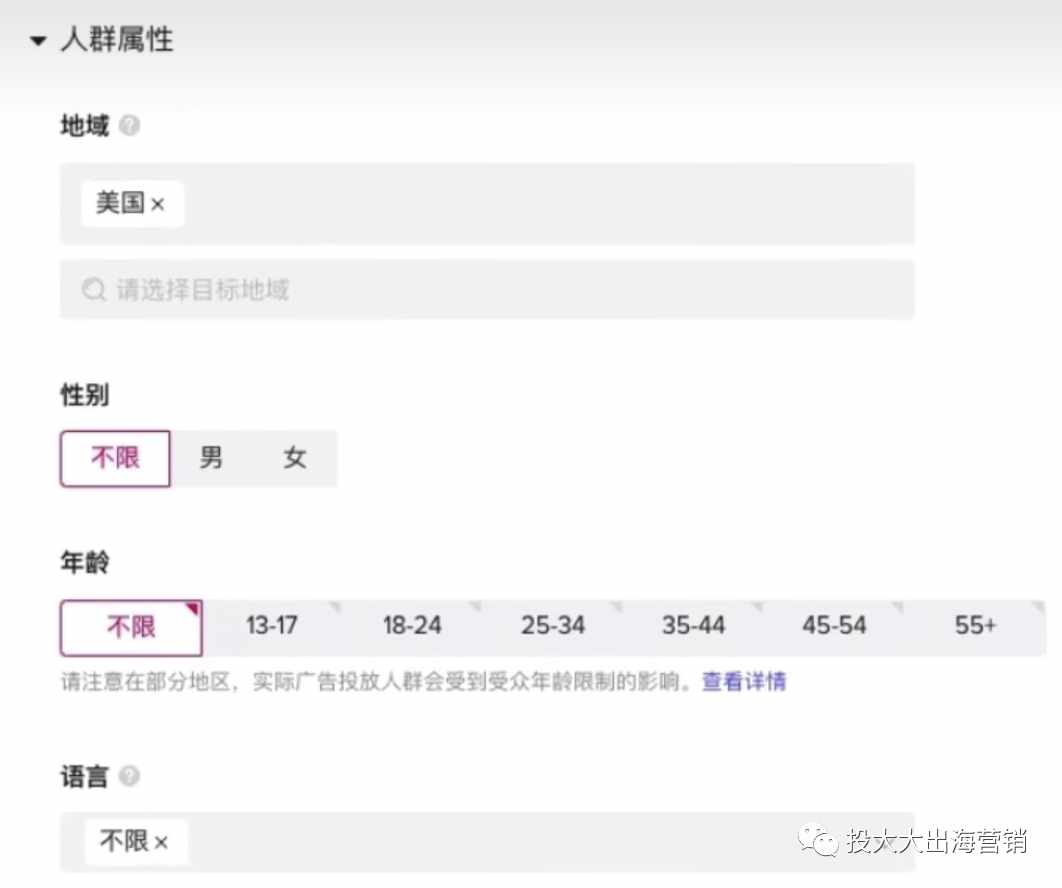Choose the 55+ age range
The height and width of the screenshot is (888, 1062).
[975, 626]
